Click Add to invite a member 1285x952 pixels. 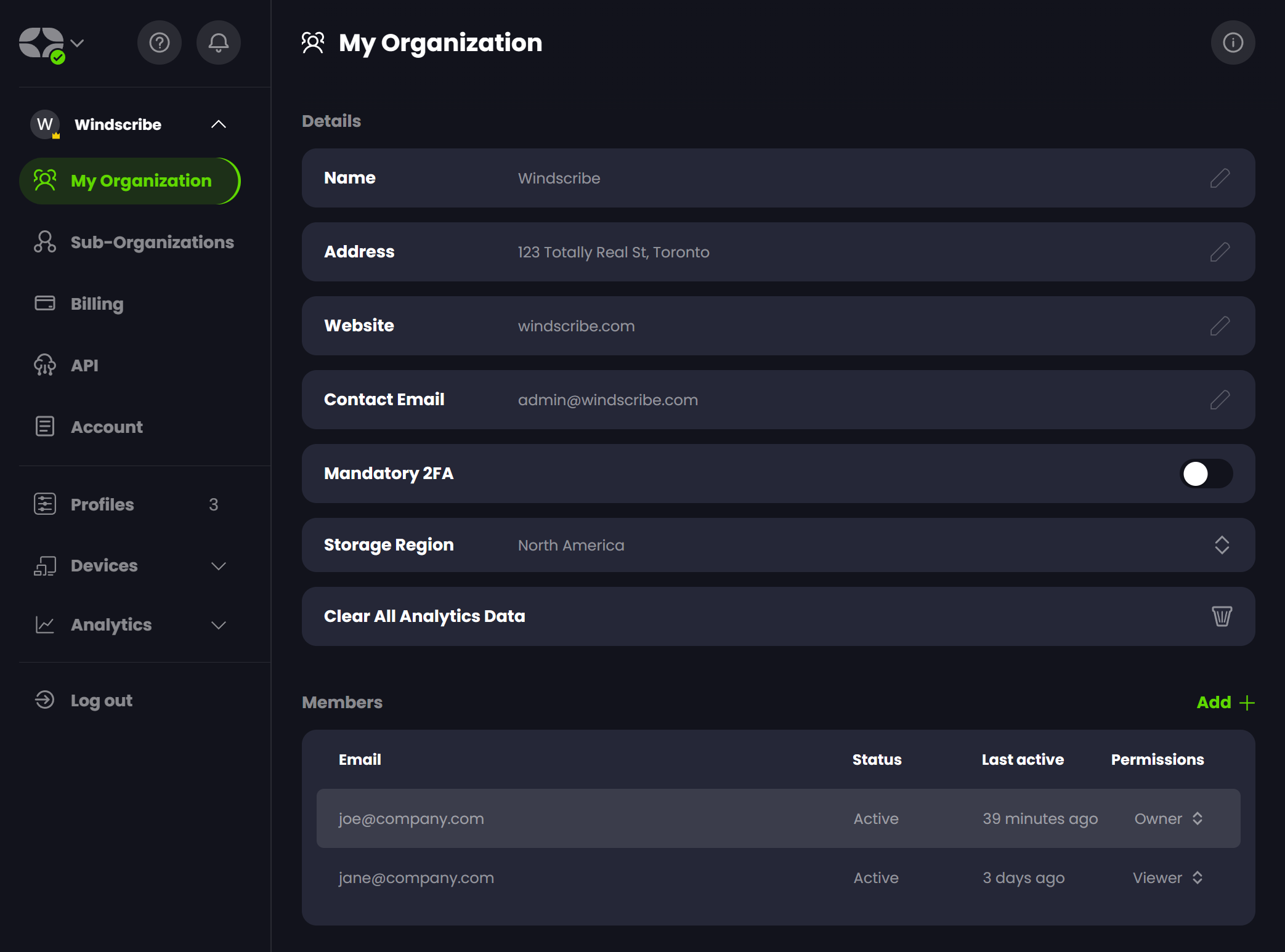pos(1224,702)
